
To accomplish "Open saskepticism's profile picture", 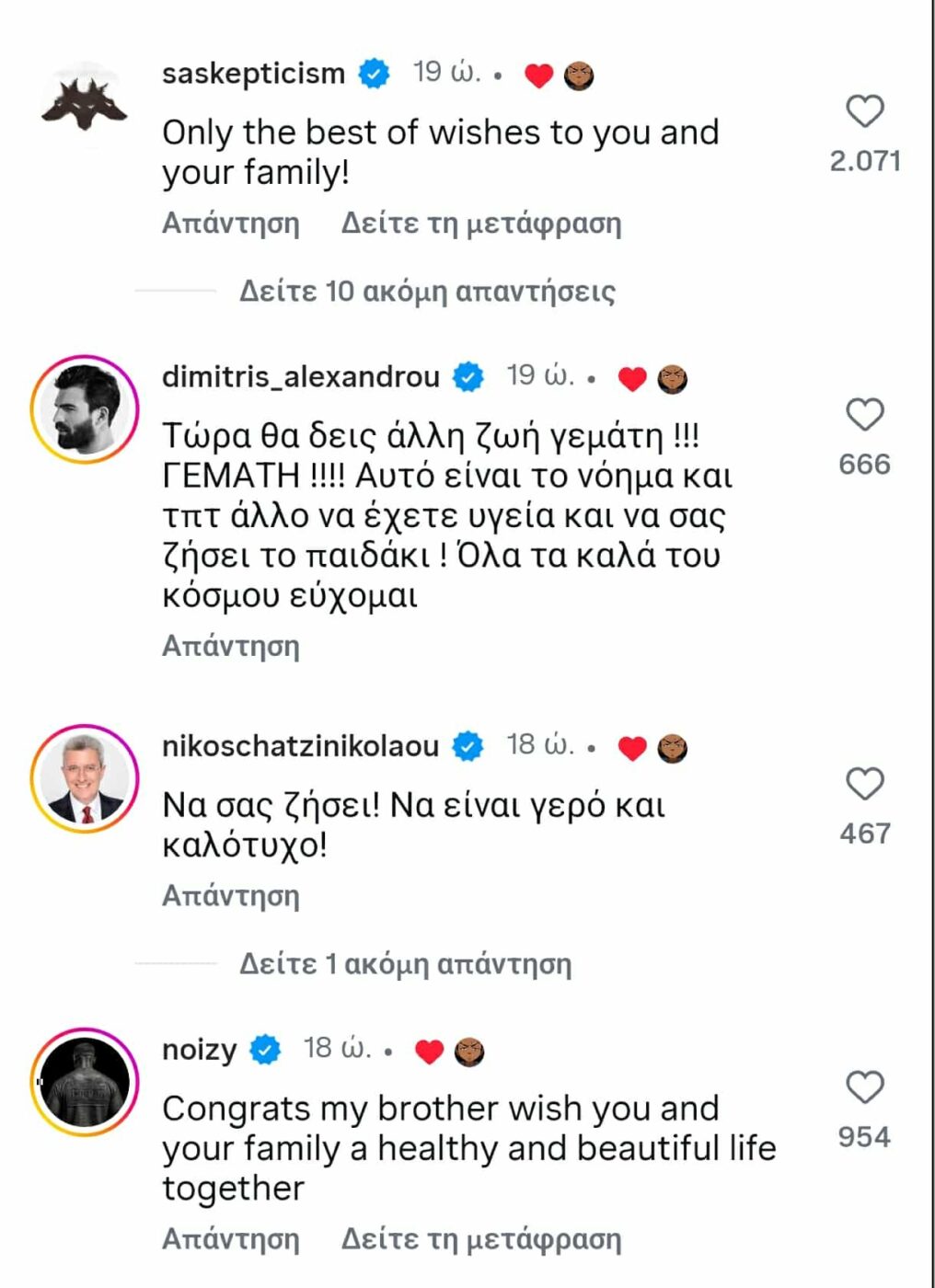I will (85, 104).
